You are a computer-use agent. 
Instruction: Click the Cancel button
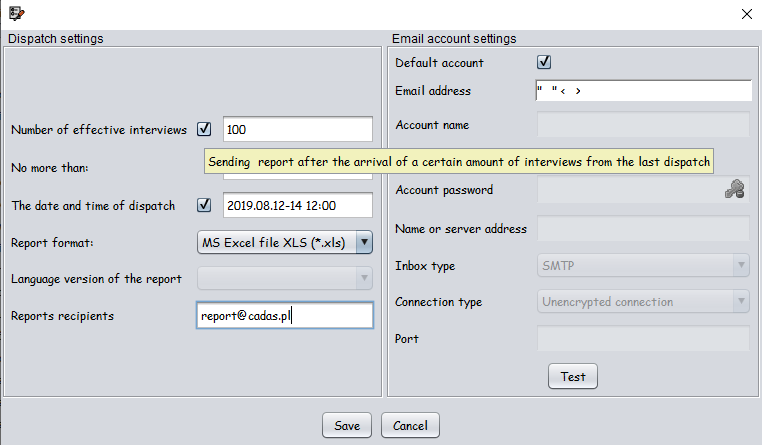(x=410, y=426)
